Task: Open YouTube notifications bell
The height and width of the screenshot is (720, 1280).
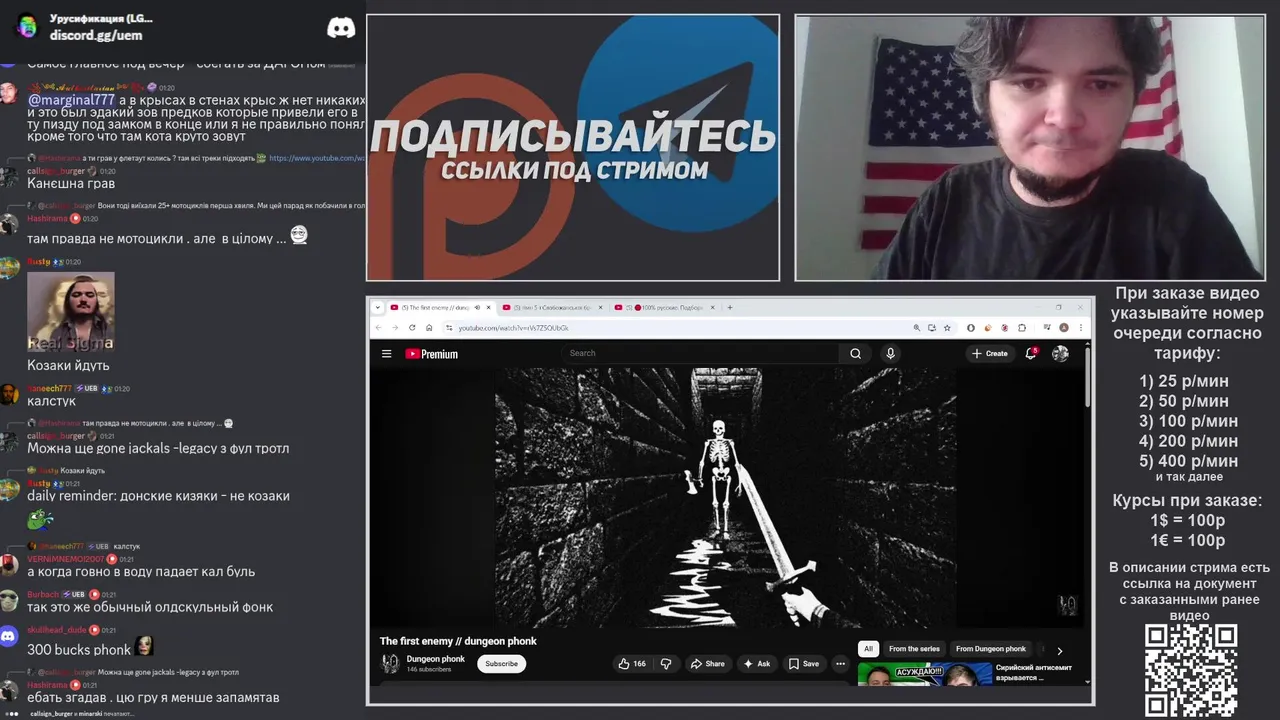Action: point(1031,353)
